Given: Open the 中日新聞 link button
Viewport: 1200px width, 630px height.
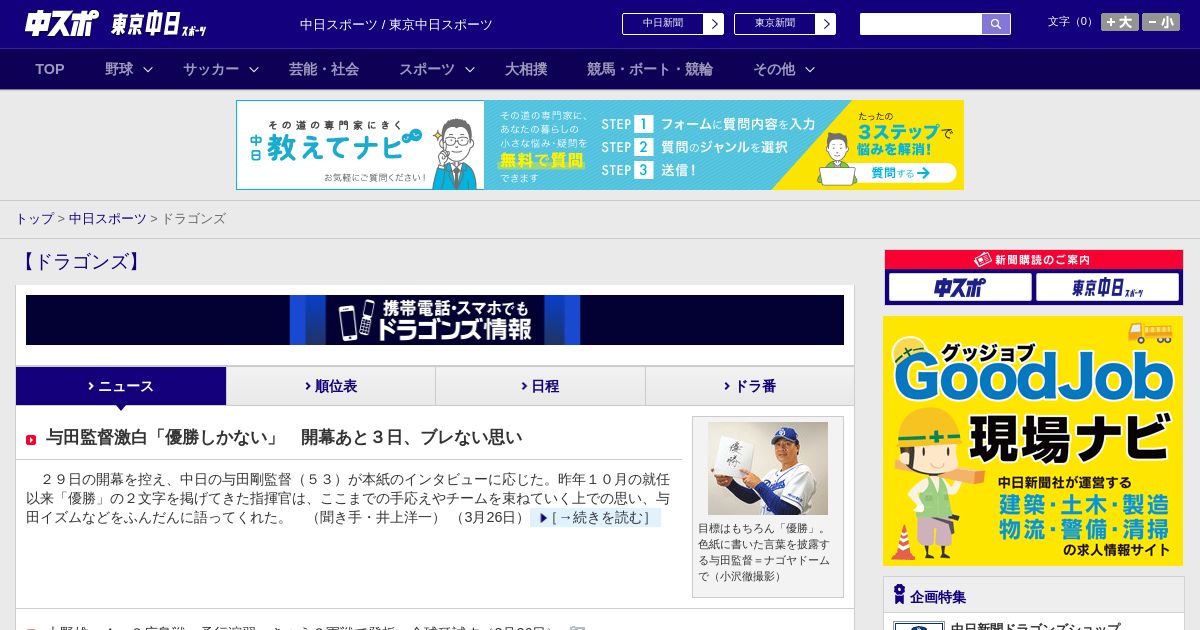Looking at the screenshot, I should [x=663, y=24].
